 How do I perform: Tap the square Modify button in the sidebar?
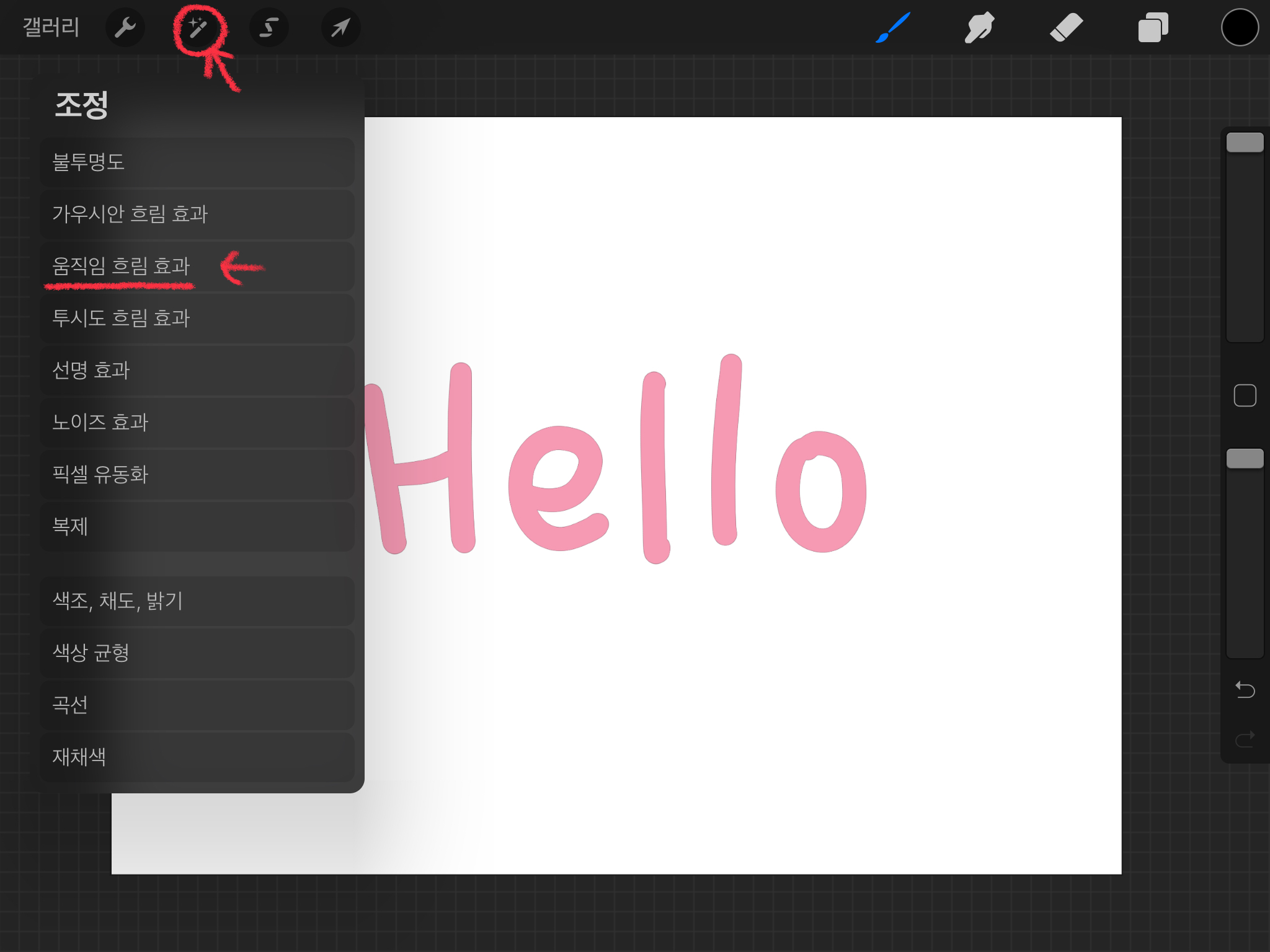(x=1245, y=395)
